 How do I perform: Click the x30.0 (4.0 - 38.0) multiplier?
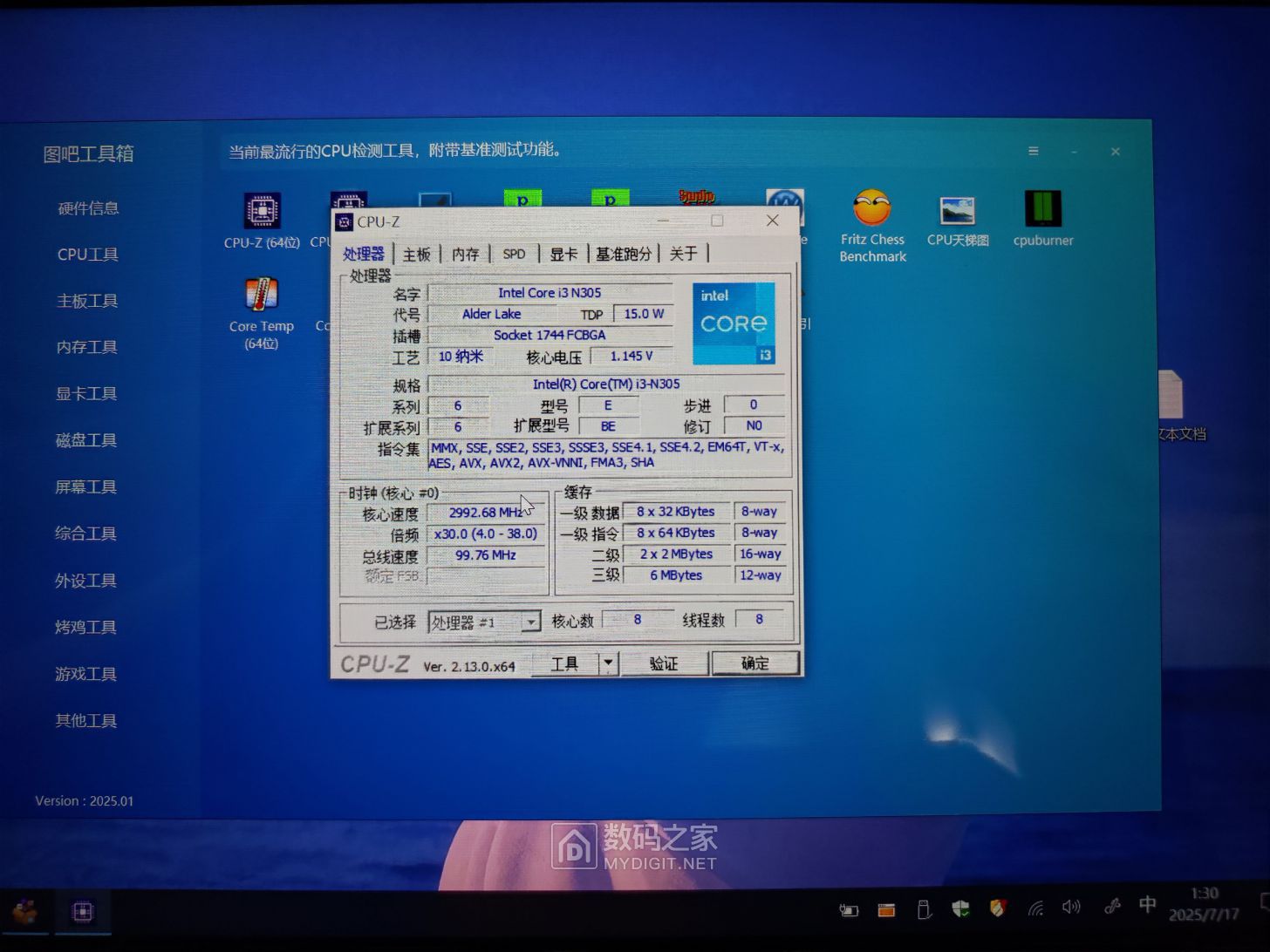[486, 534]
